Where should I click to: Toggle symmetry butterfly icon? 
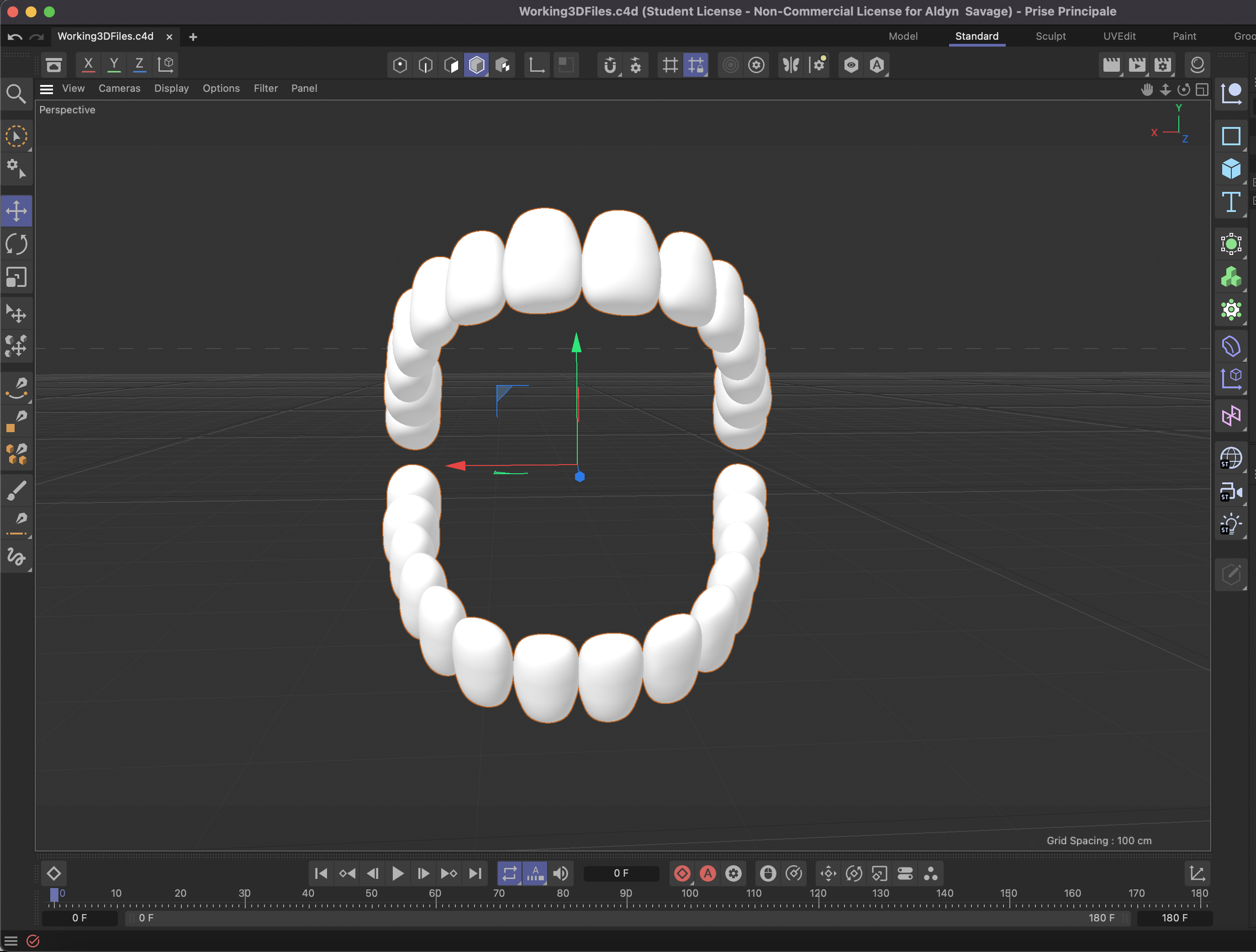click(x=791, y=65)
